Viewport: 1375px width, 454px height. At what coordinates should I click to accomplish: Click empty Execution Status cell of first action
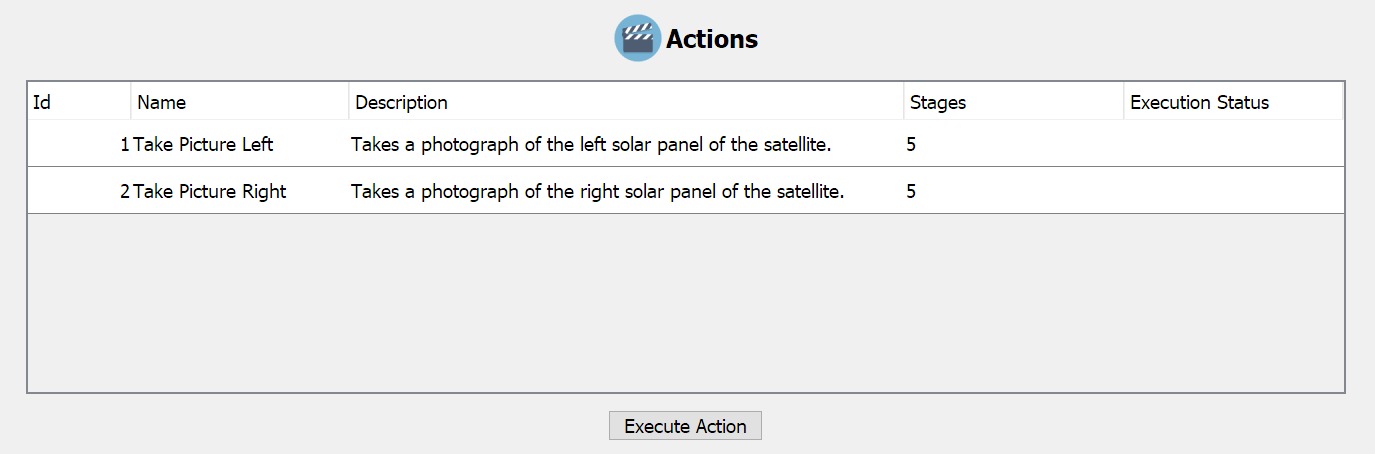click(1232, 144)
